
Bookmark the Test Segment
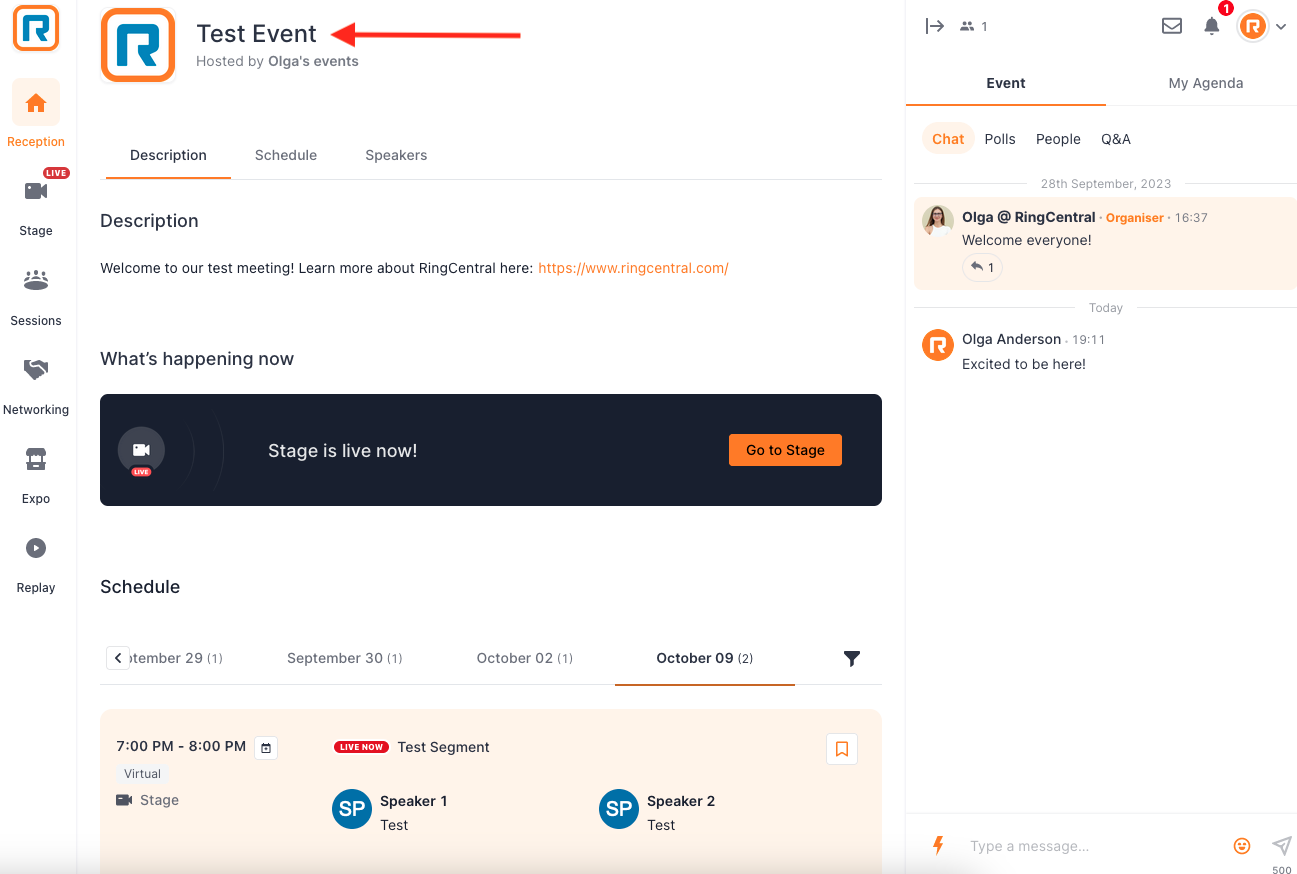[x=842, y=749]
